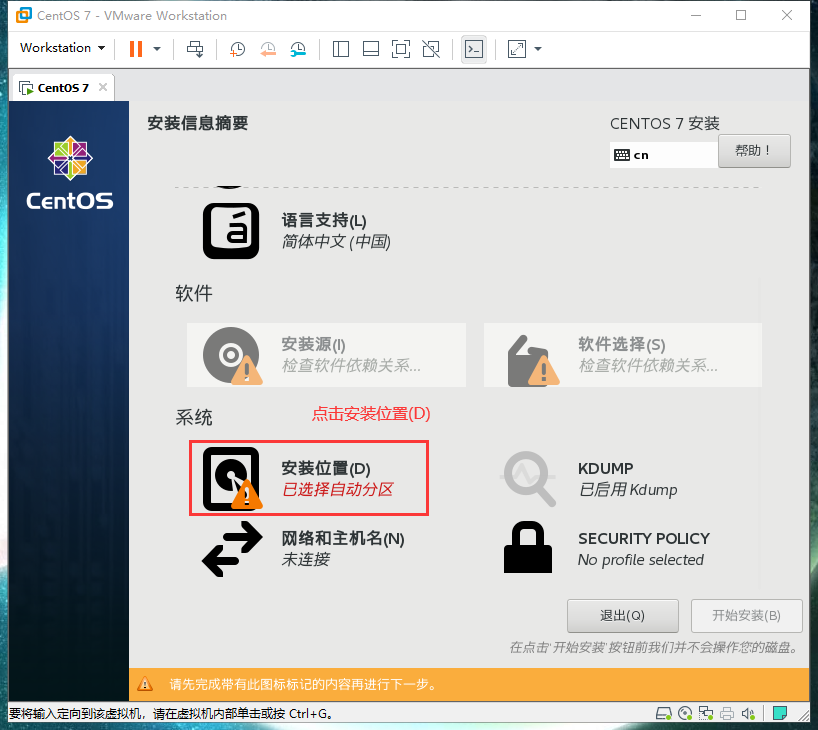Open the highlighted Installation Destination (安装位置)
Image resolution: width=818 pixels, height=730 pixels.
click(308, 478)
